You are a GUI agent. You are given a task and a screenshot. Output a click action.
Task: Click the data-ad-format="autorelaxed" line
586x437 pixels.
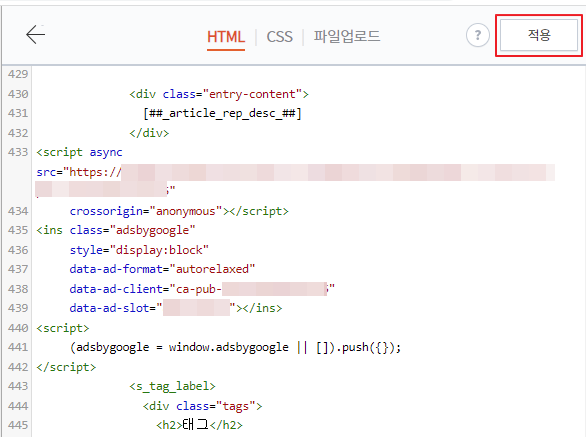[x=162, y=269]
